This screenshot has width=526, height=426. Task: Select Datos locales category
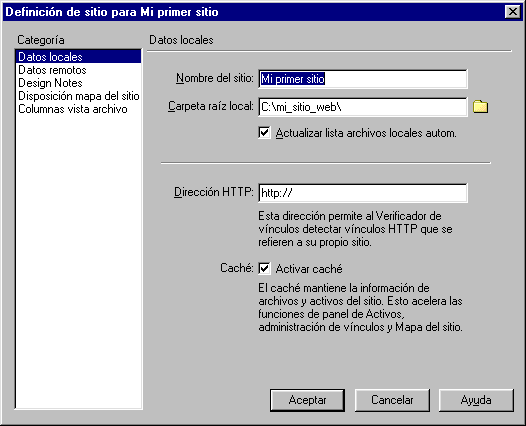tap(78, 57)
